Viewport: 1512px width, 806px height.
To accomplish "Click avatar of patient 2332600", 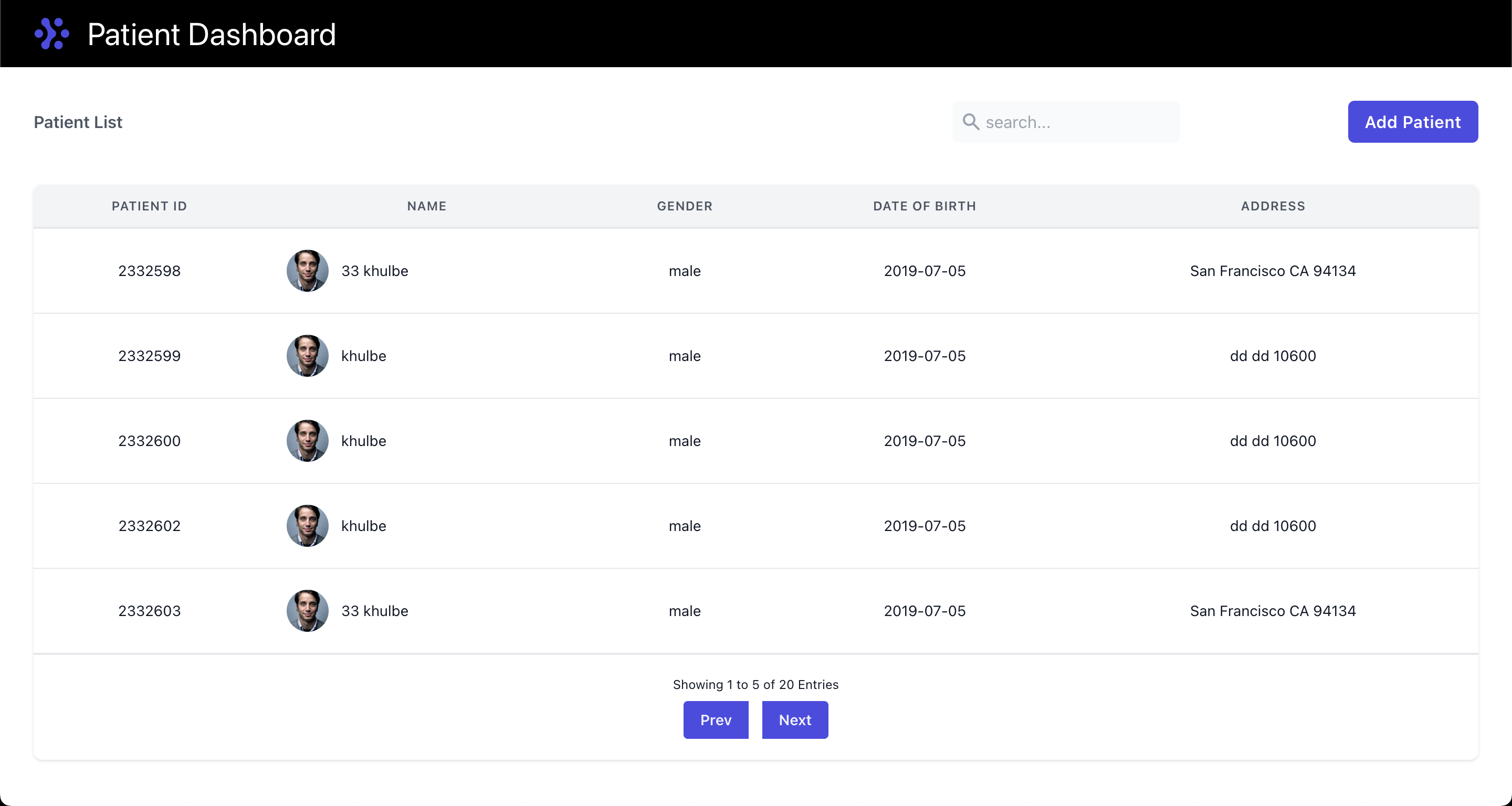I will (x=307, y=441).
